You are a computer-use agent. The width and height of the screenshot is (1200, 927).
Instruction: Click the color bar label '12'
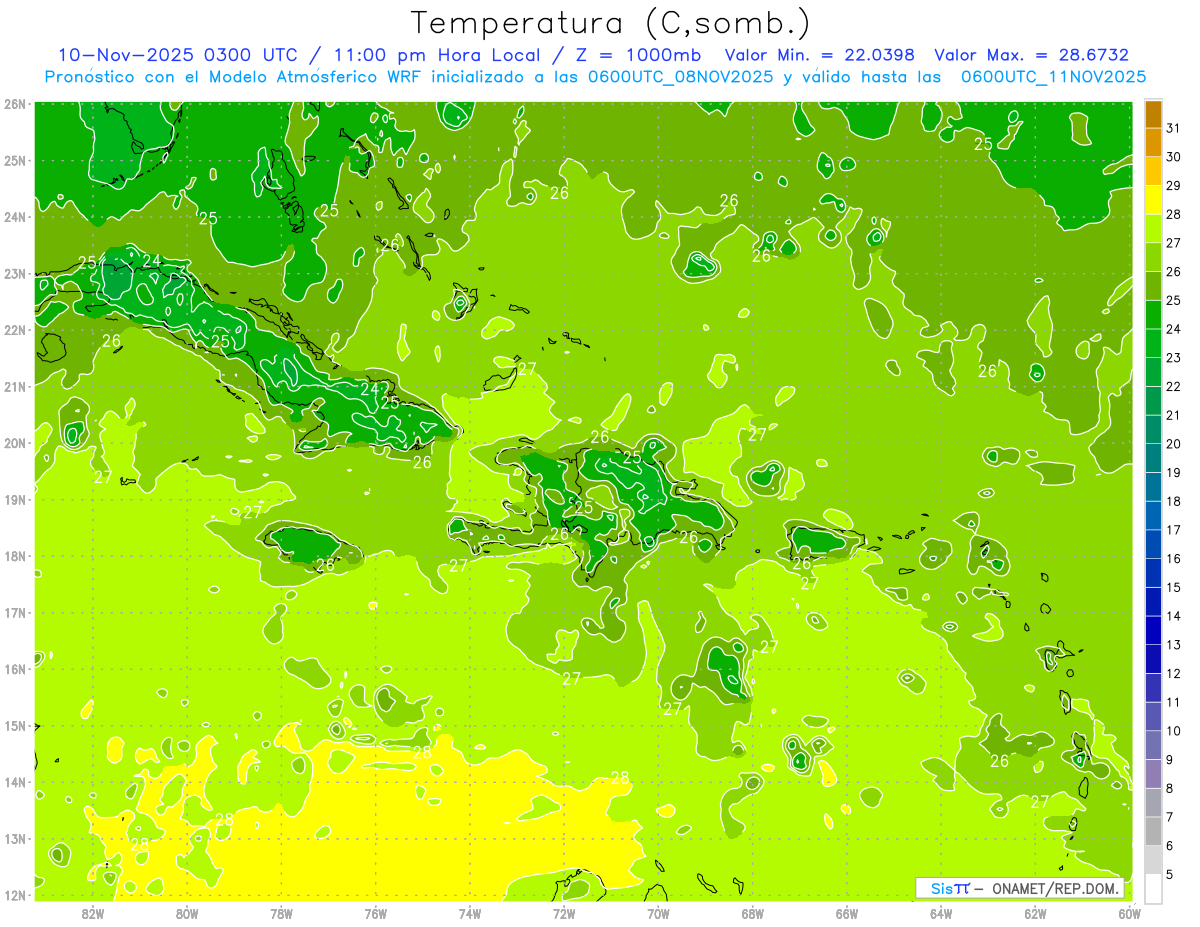click(x=1174, y=673)
